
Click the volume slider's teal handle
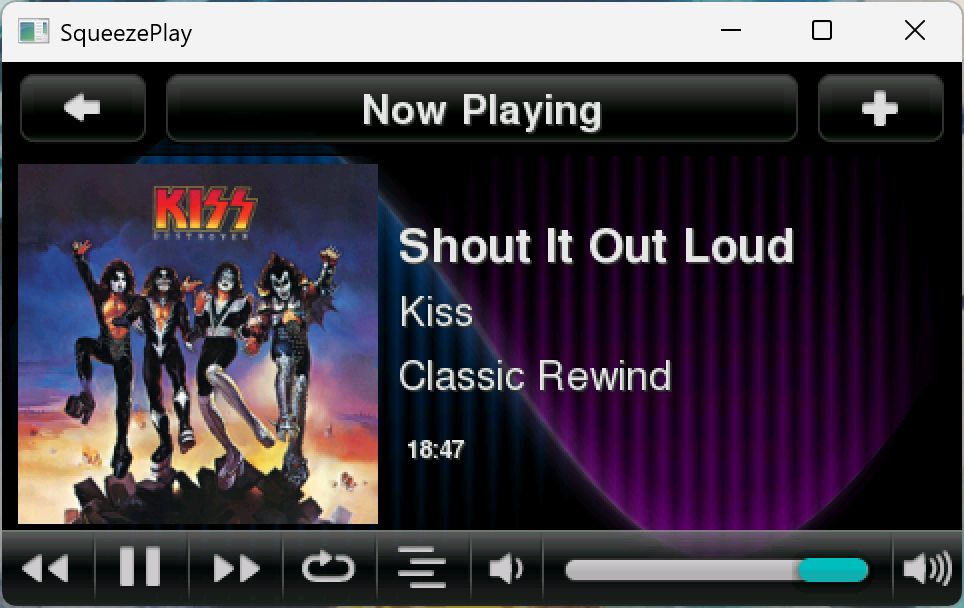coord(833,570)
